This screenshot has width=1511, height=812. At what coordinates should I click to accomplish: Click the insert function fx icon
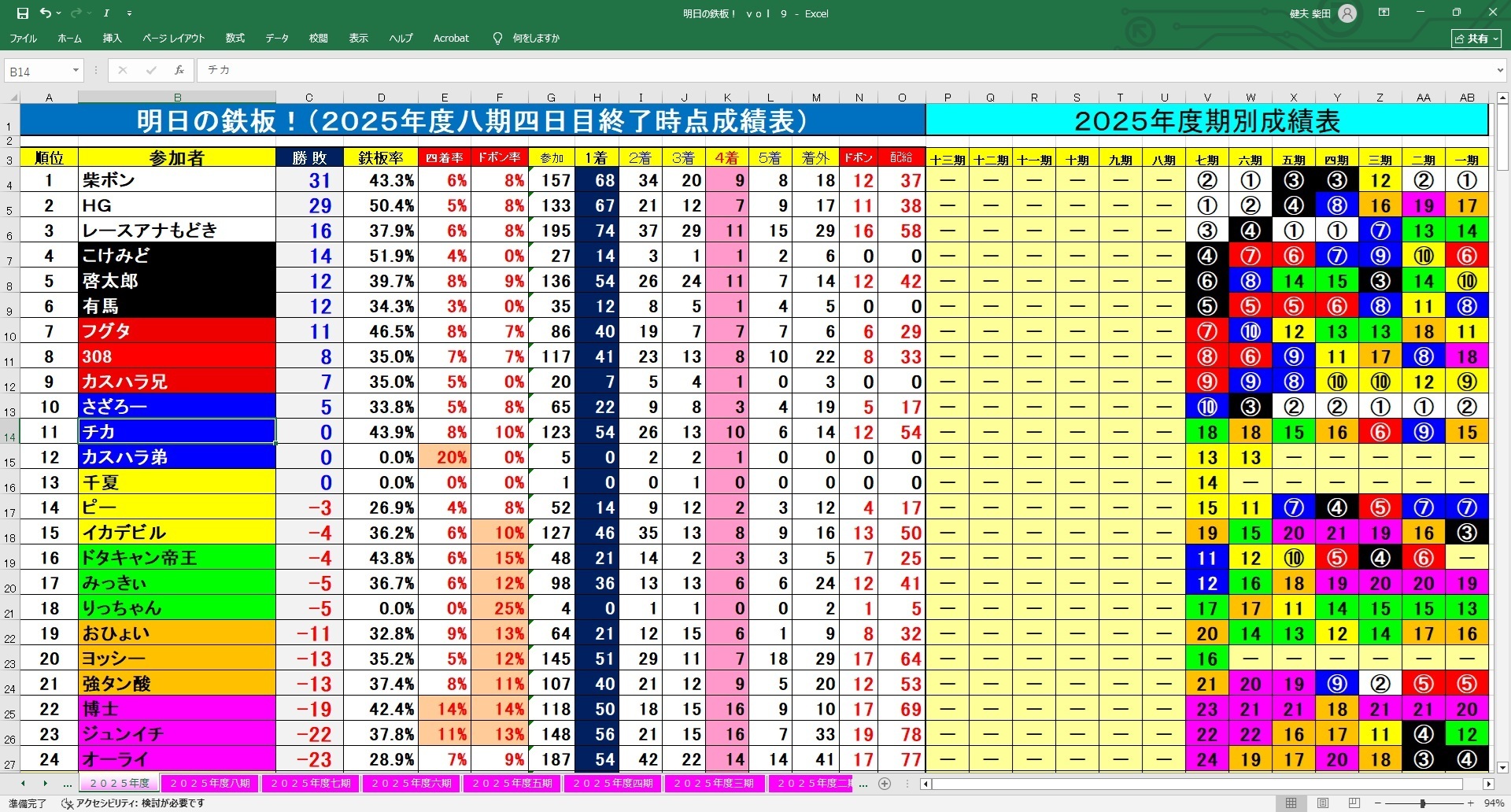[179, 70]
